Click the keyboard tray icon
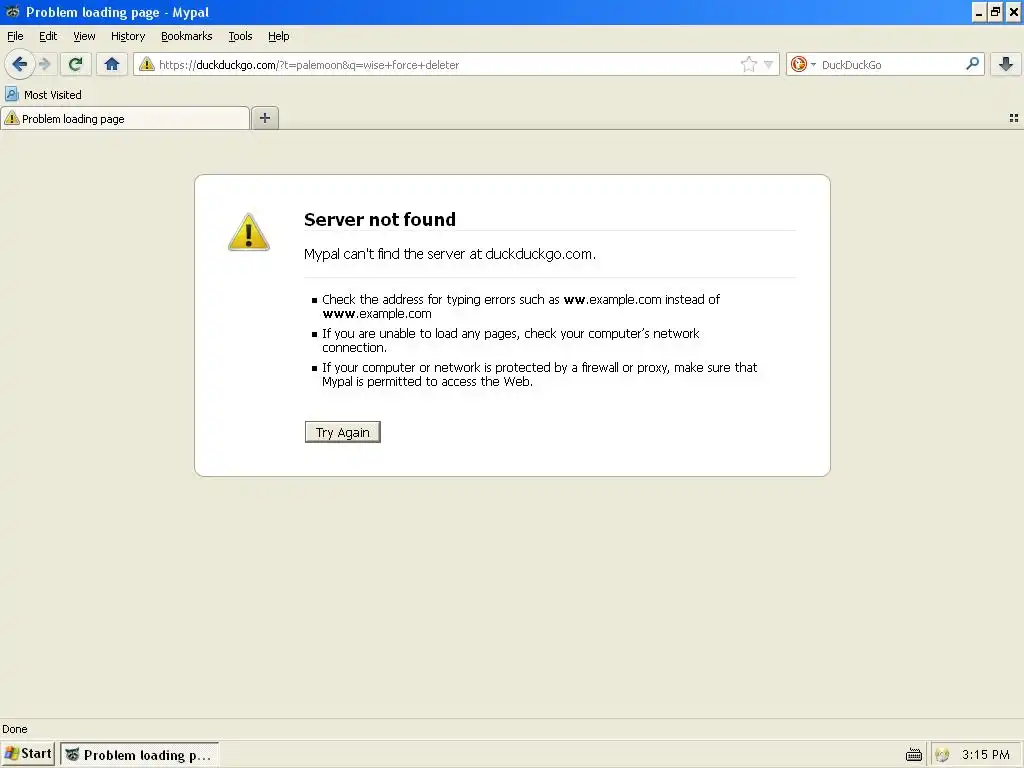Viewport: 1024px width, 768px height. point(914,755)
